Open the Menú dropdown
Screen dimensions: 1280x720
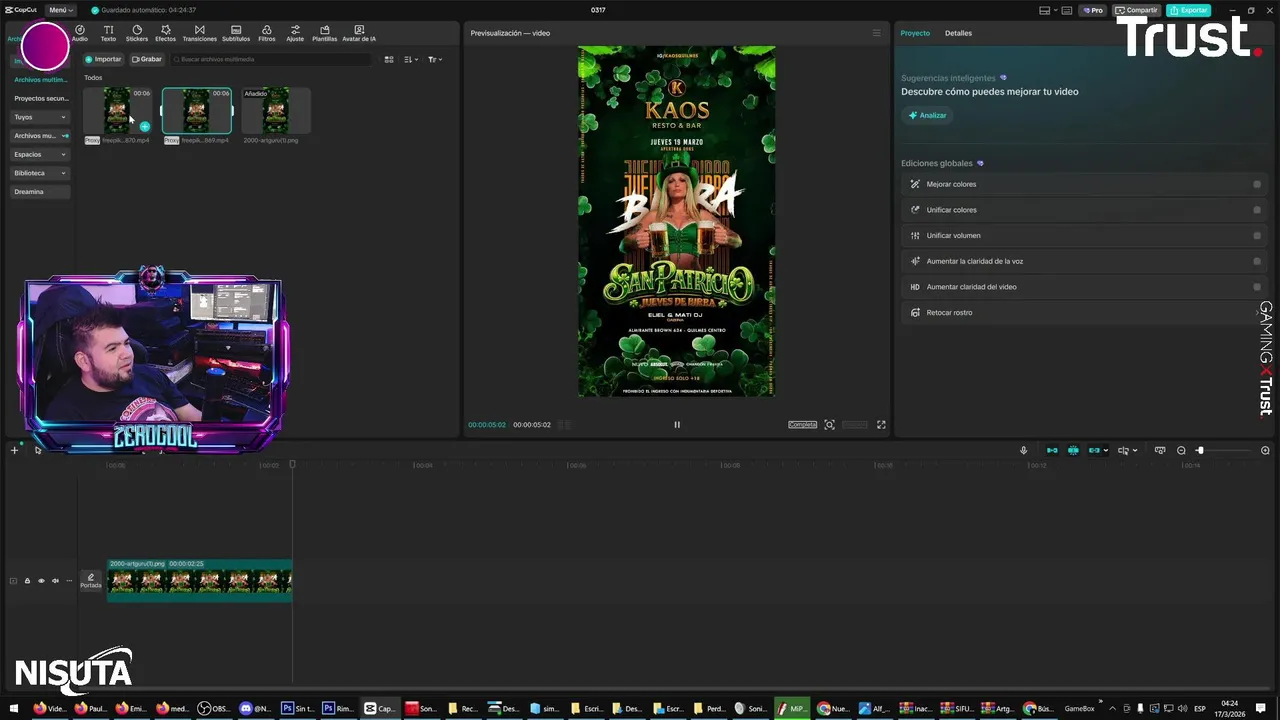60,10
